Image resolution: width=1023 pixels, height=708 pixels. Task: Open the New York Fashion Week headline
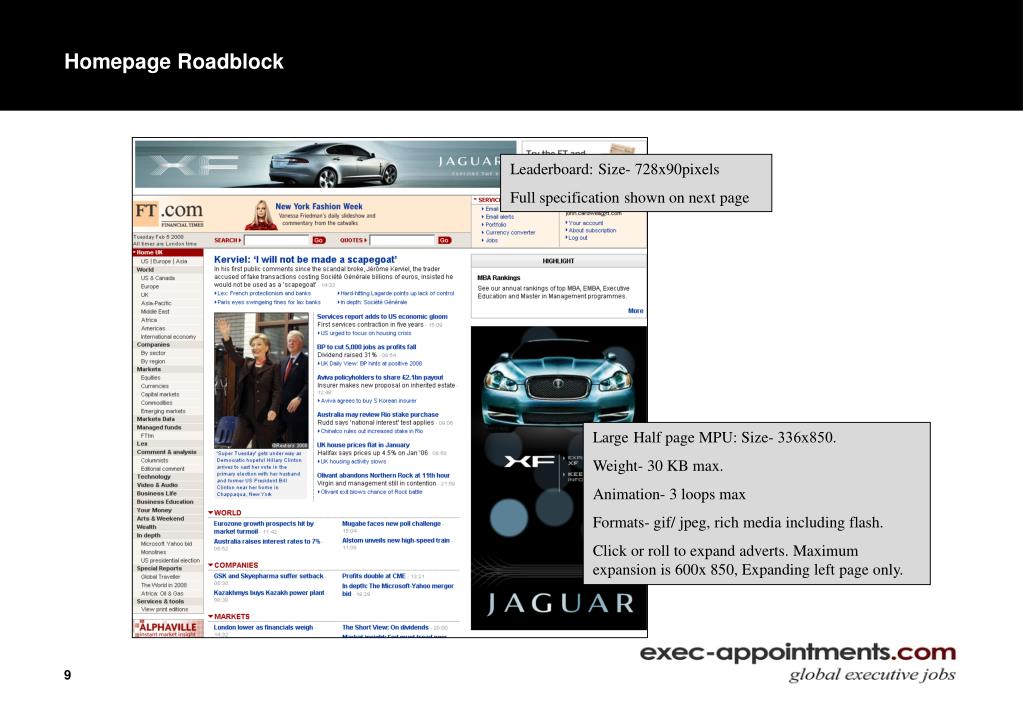[x=318, y=206]
